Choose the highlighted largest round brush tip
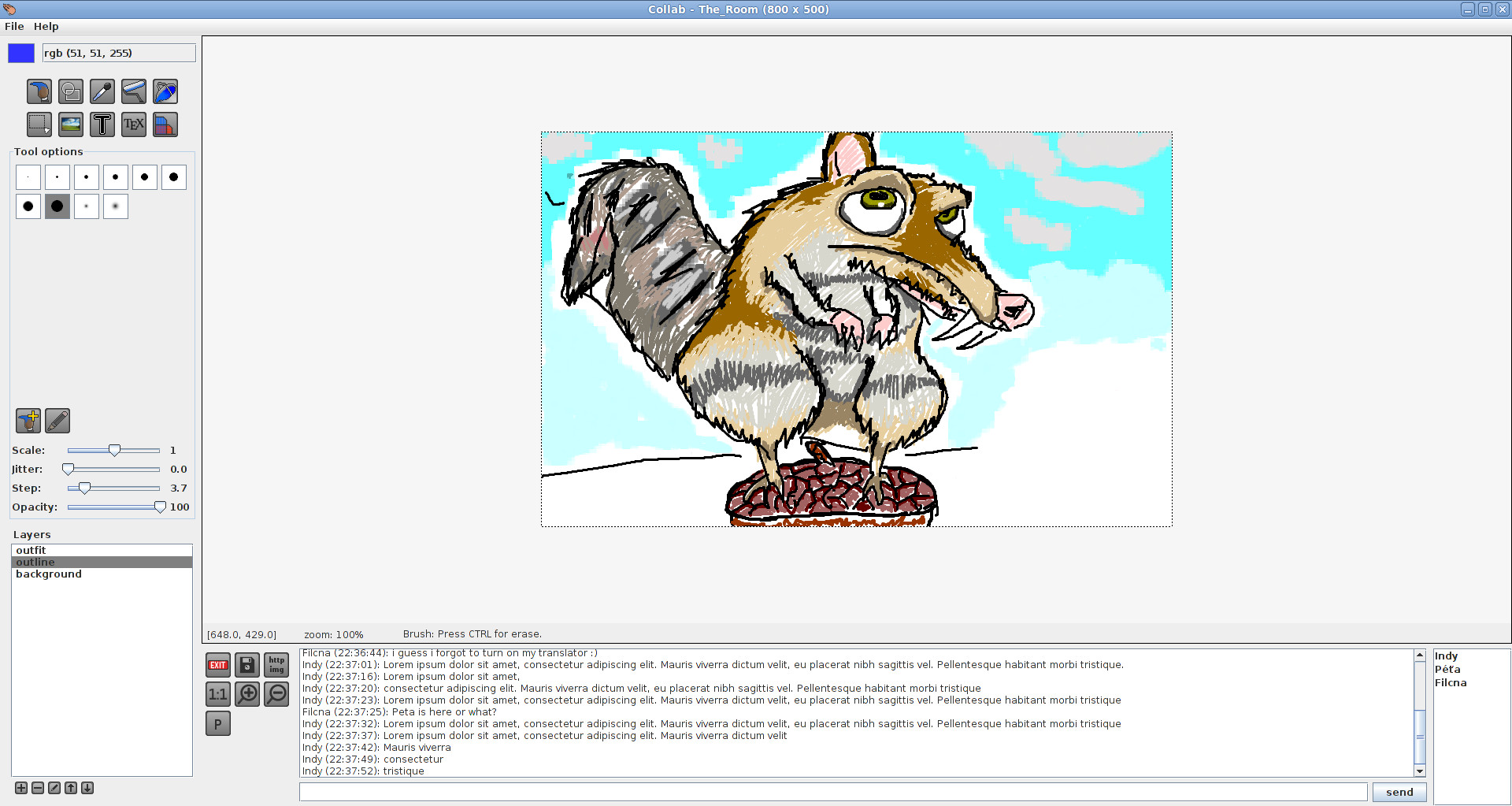This screenshot has height=806, width=1512. [x=57, y=206]
